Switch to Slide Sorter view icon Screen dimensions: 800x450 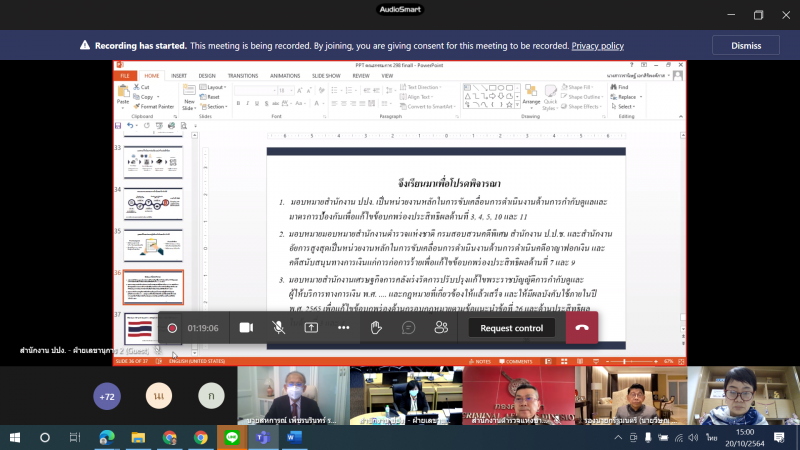pos(564,361)
